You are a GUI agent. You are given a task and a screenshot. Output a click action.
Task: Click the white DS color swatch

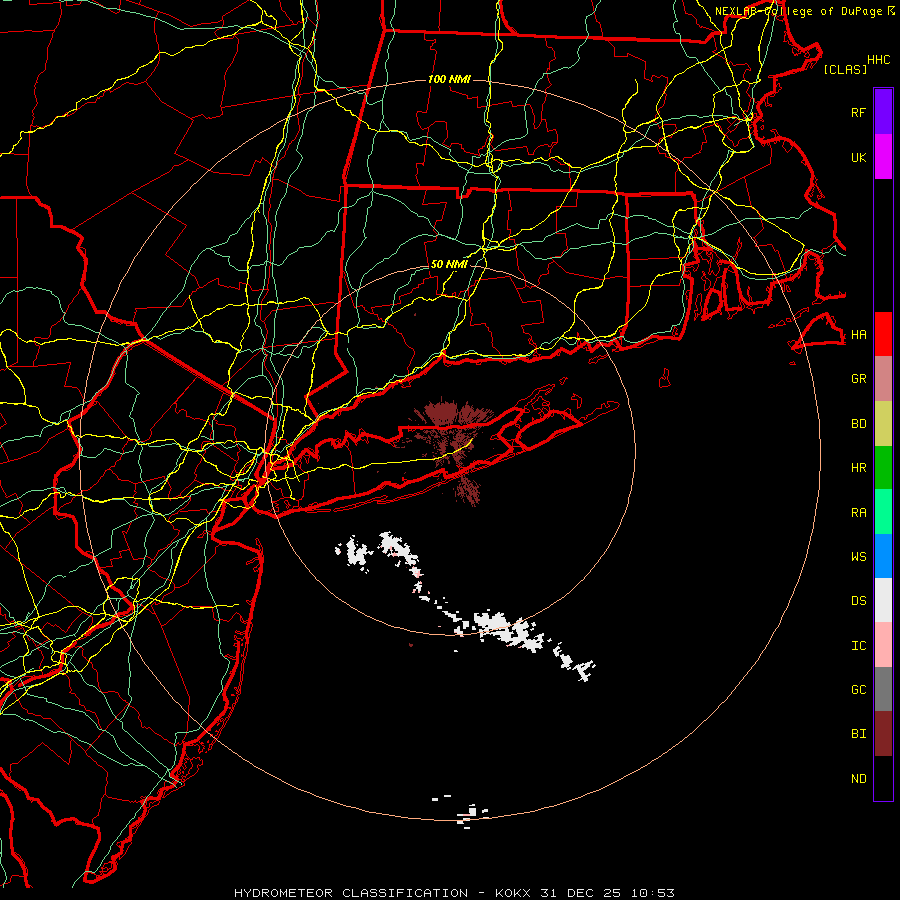[x=883, y=600]
